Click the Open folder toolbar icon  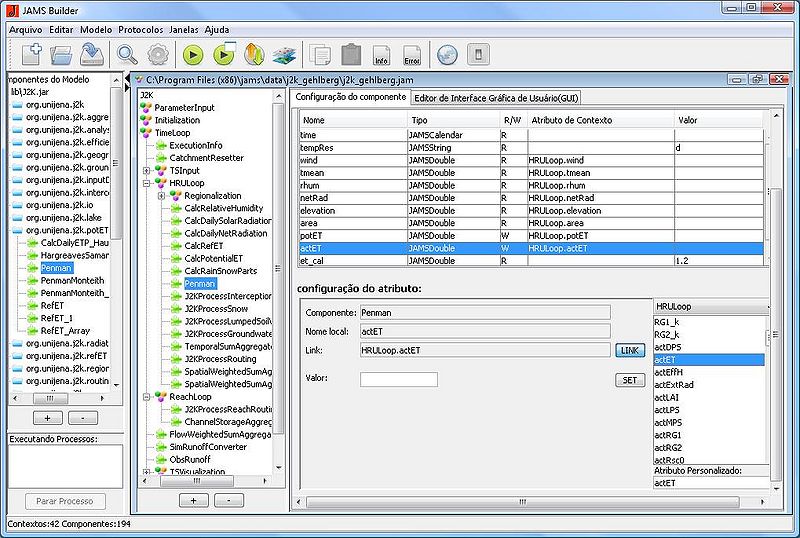pyautogui.click(x=63, y=54)
